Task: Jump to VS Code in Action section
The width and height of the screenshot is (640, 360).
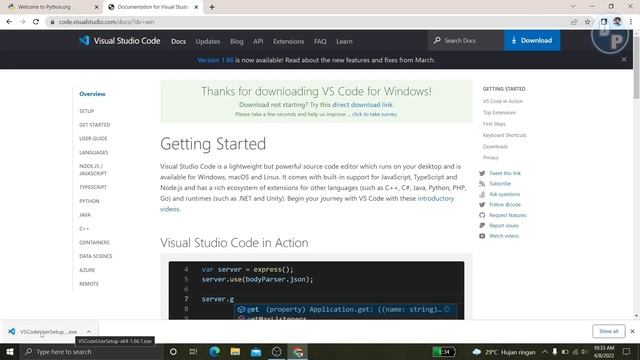Action: point(502,101)
